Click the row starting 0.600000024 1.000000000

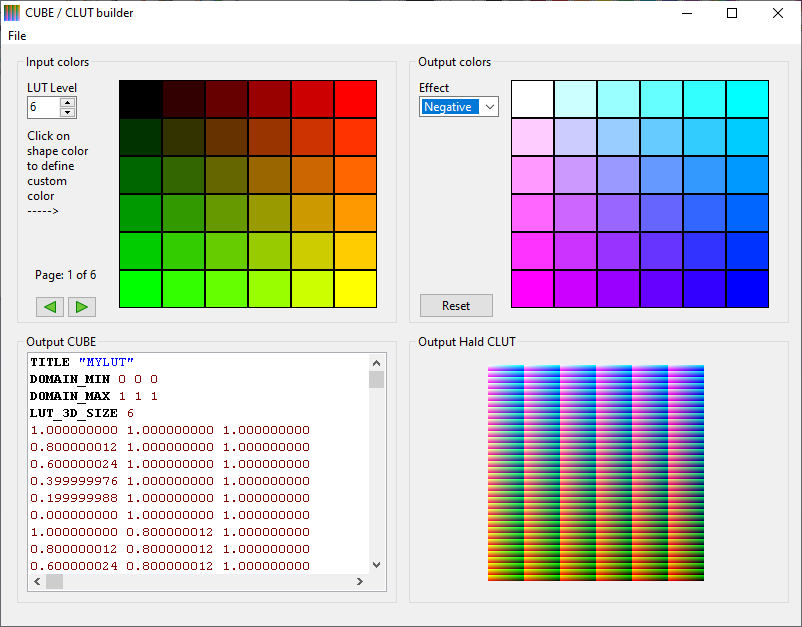click(170, 464)
